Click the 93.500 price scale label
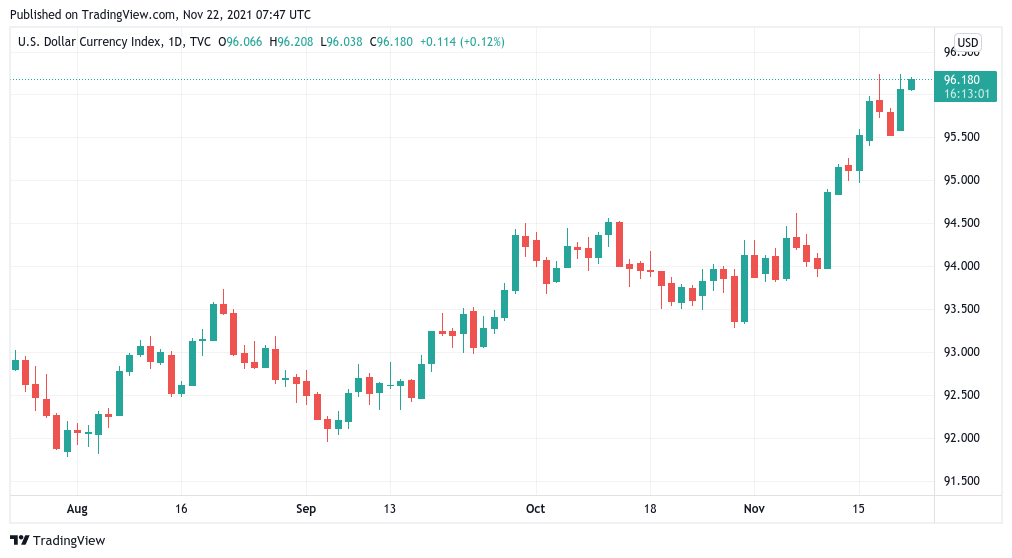 pos(962,309)
